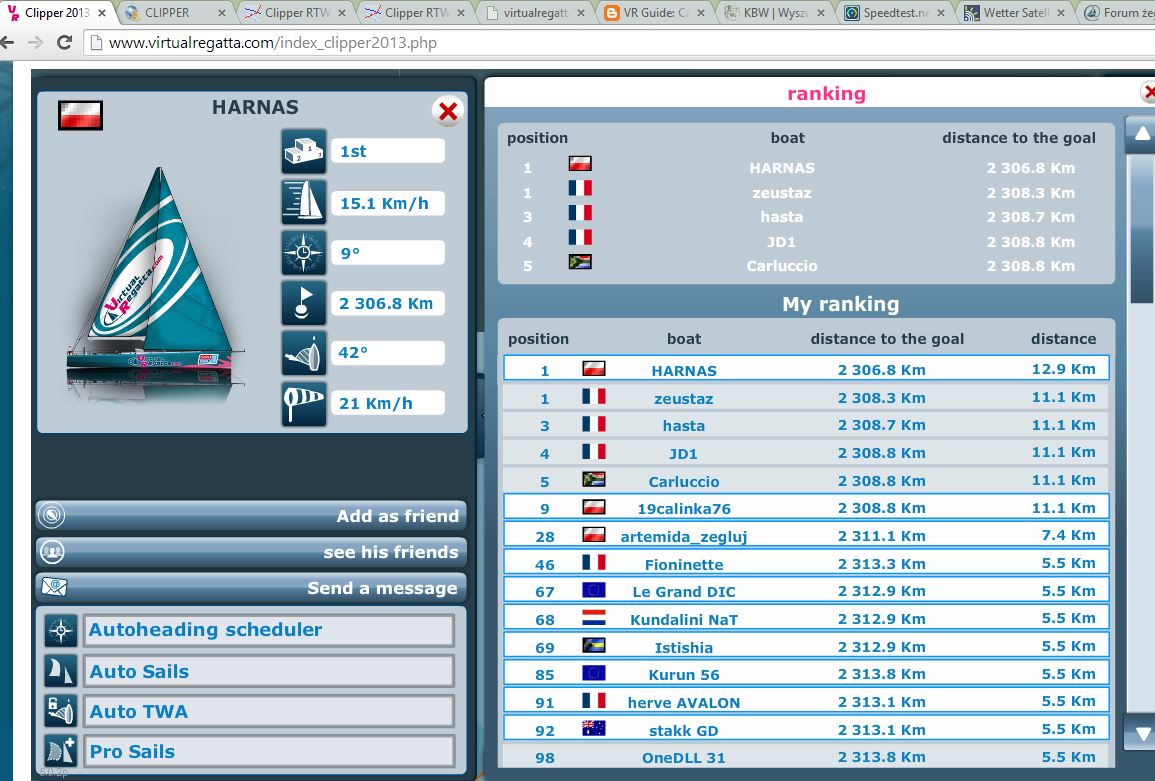Click the round icon on Add as friend
This screenshot has height=781, width=1155.
pyautogui.click(x=52, y=515)
